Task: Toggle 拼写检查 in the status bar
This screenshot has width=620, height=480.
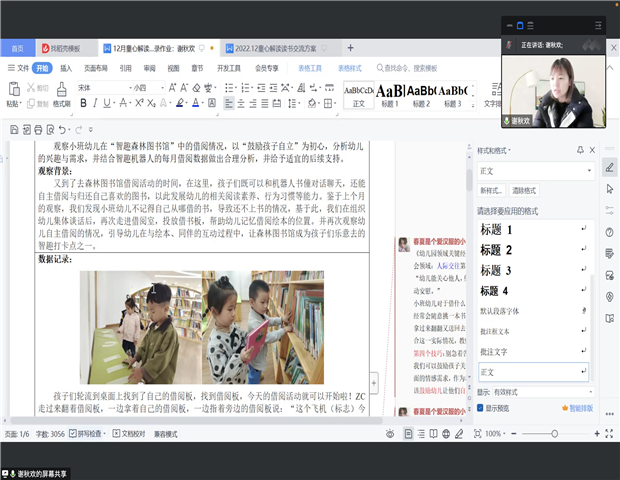Action: (x=84, y=434)
